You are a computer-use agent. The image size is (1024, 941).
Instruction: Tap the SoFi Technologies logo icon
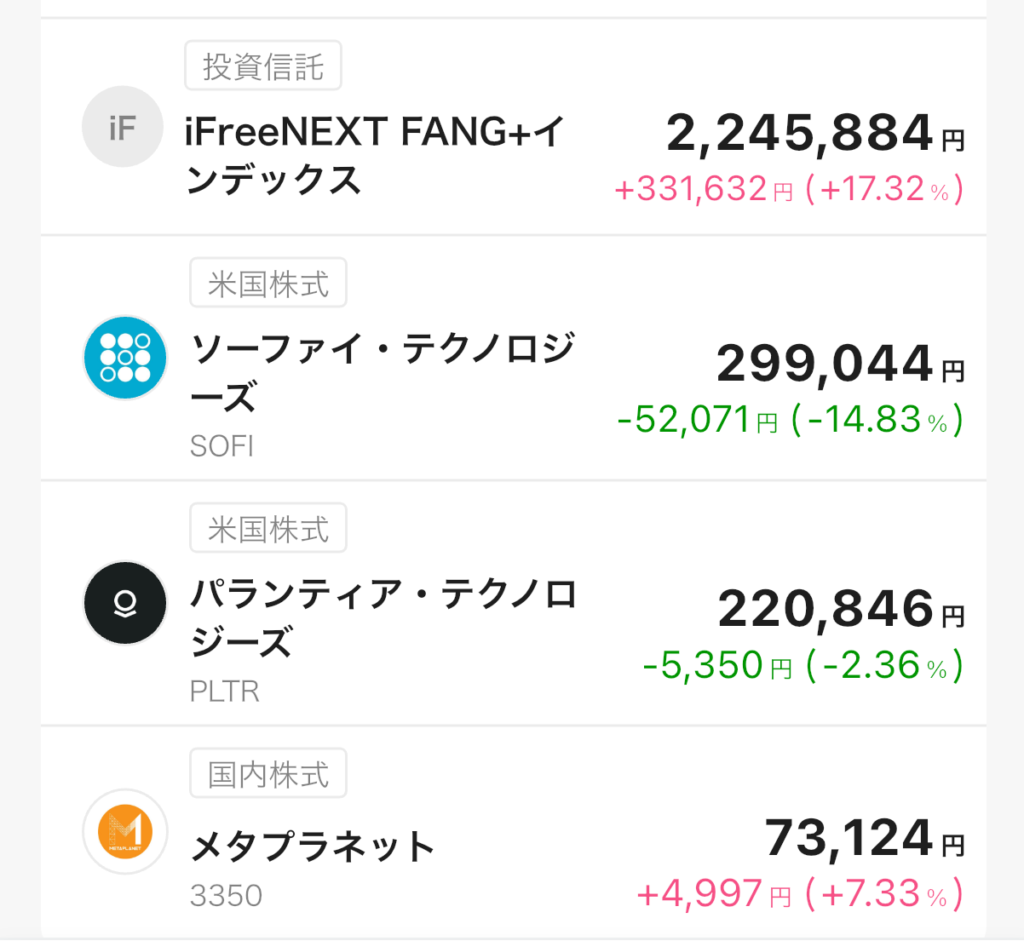pos(125,358)
